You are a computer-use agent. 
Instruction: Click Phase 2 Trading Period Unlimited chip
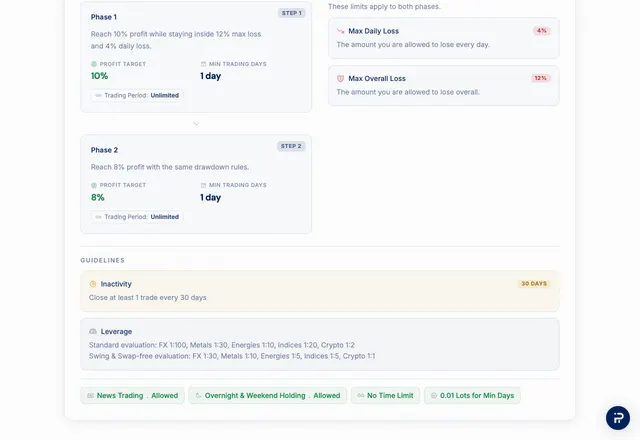(137, 217)
